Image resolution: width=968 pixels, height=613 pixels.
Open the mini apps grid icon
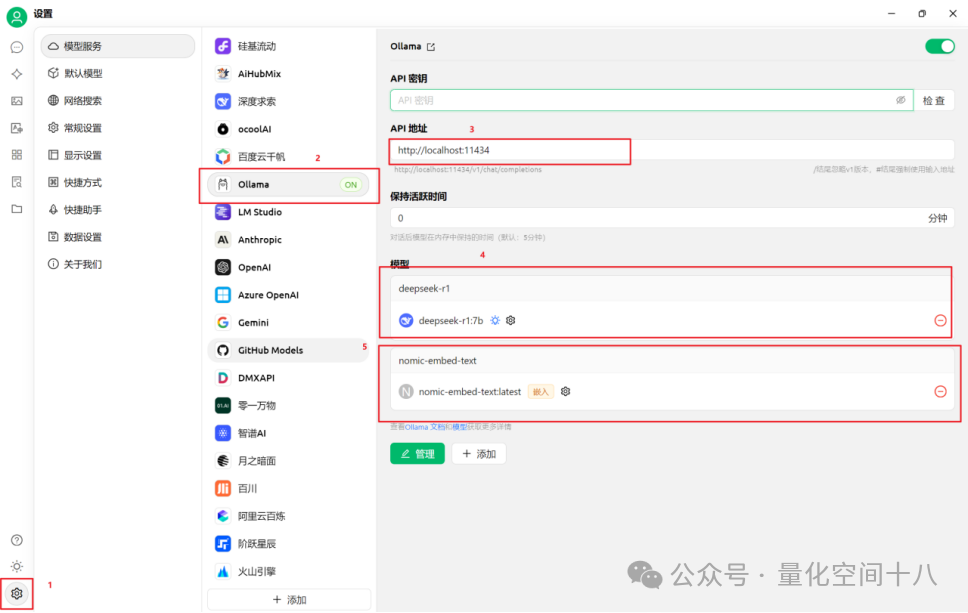tap(17, 154)
